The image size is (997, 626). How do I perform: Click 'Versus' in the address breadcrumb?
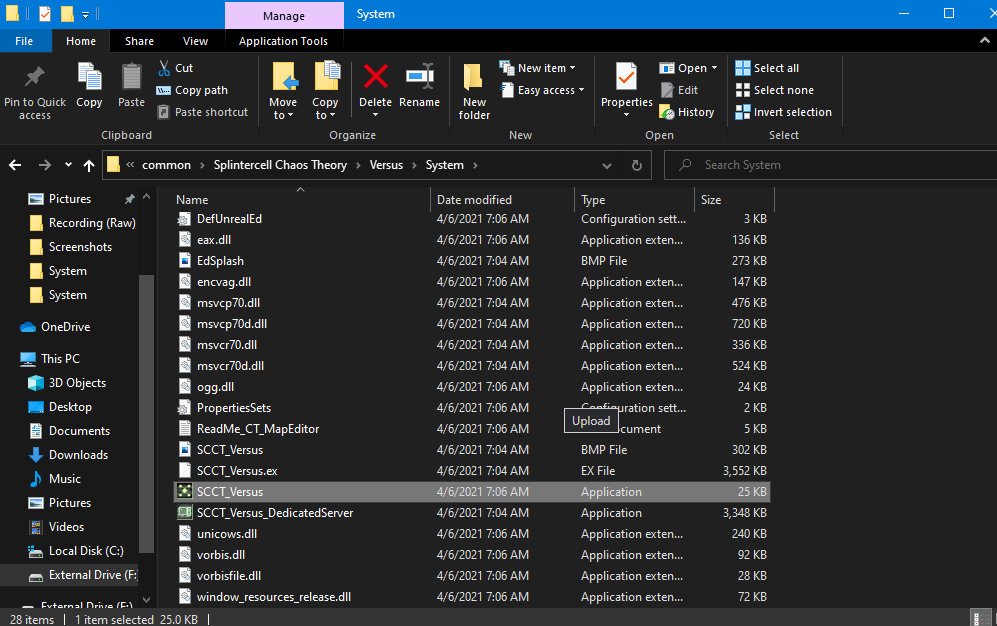[386, 165]
